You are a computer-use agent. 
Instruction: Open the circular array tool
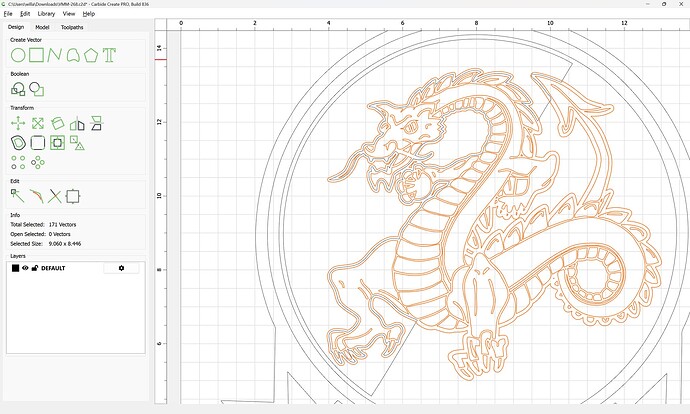38,162
